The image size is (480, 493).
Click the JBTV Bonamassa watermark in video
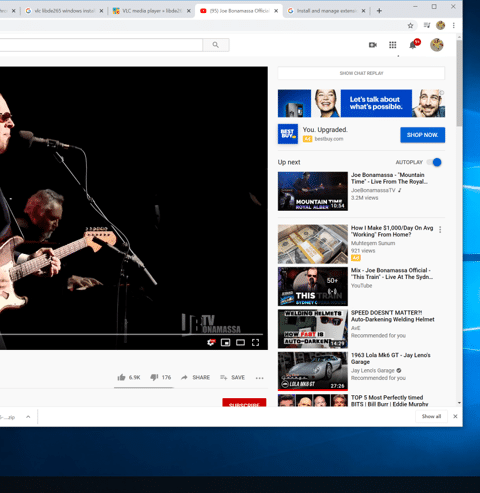(211, 324)
